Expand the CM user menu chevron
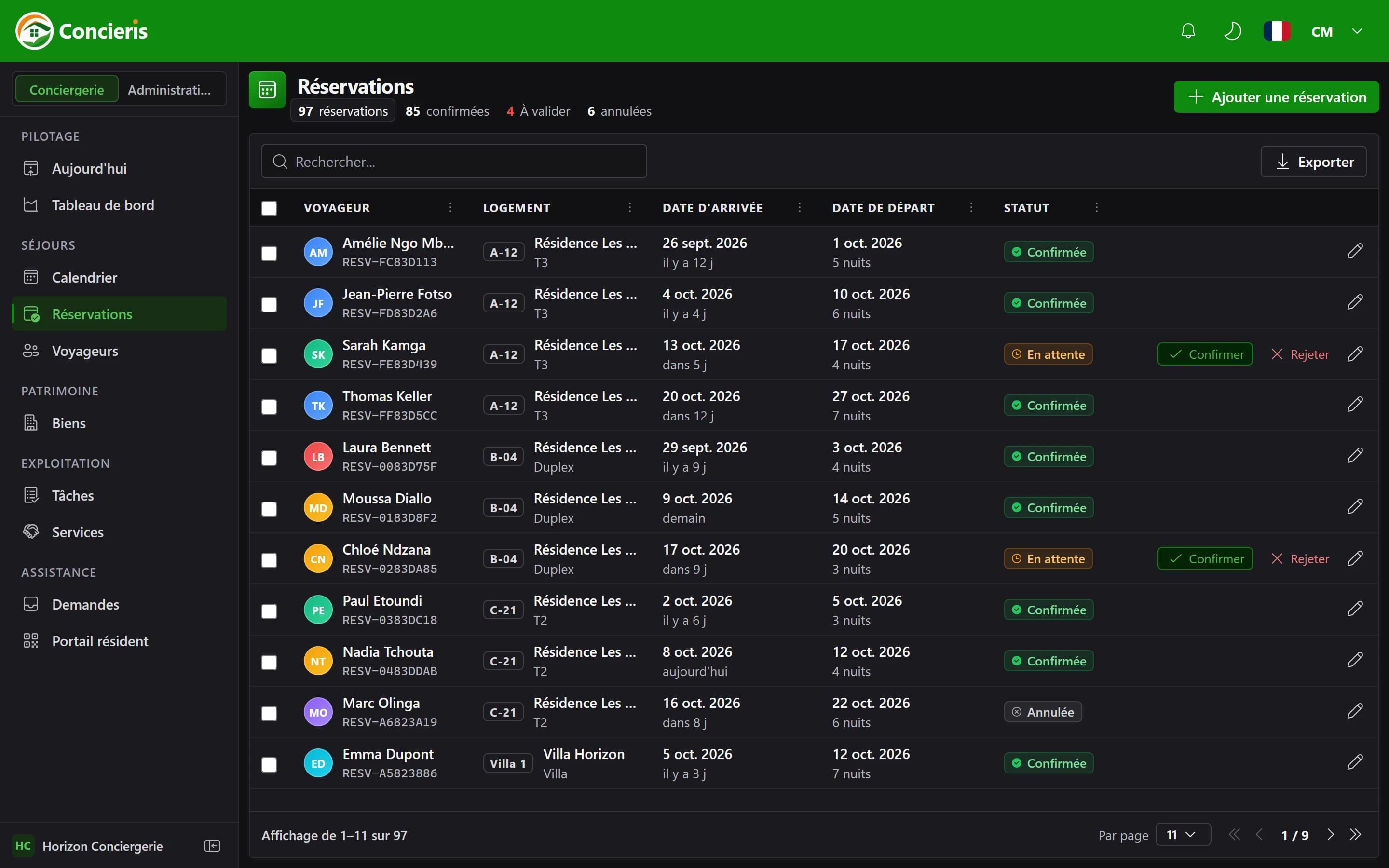 coord(1357,31)
